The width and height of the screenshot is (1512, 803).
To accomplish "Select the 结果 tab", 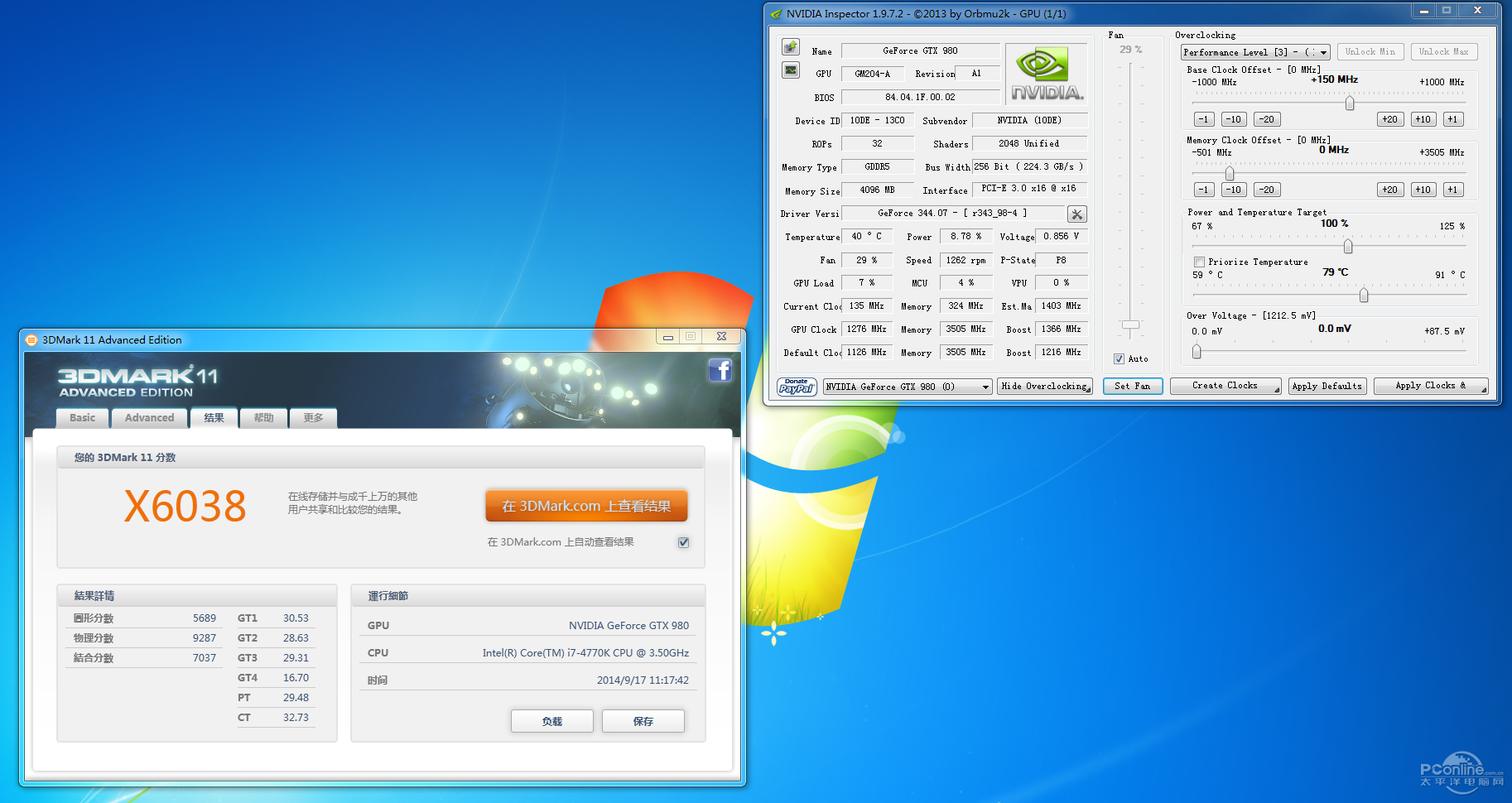I will [214, 418].
